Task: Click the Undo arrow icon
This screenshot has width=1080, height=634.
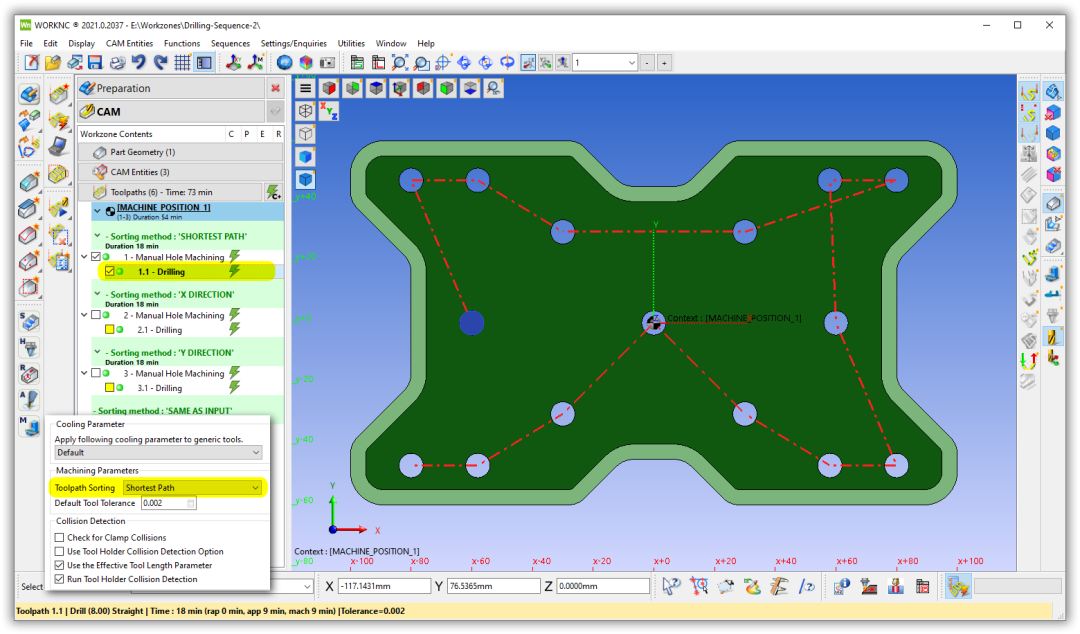Action: pyautogui.click(x=138, y=63)
